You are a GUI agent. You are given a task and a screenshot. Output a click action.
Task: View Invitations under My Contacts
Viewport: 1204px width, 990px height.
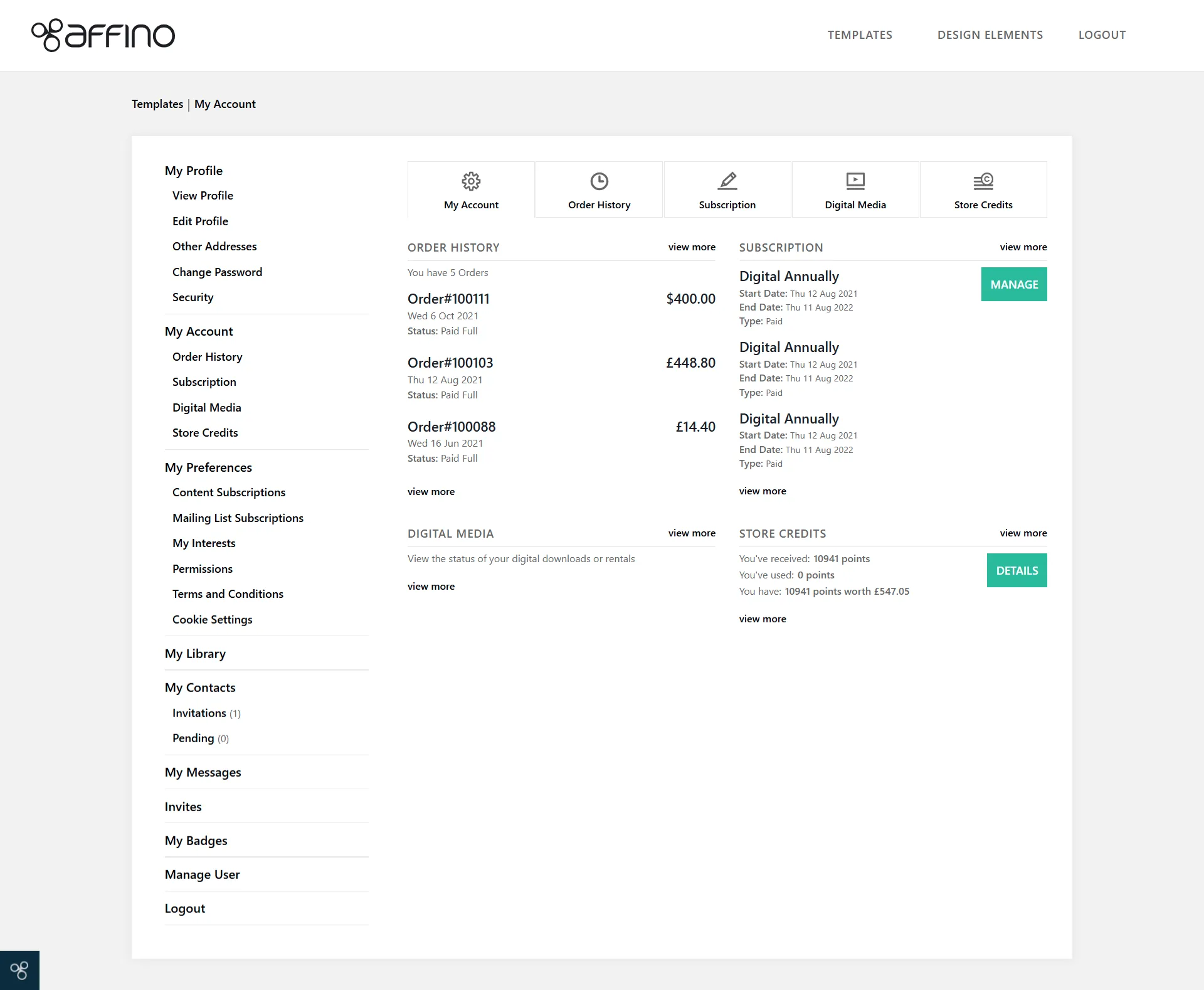click(199, 713)
